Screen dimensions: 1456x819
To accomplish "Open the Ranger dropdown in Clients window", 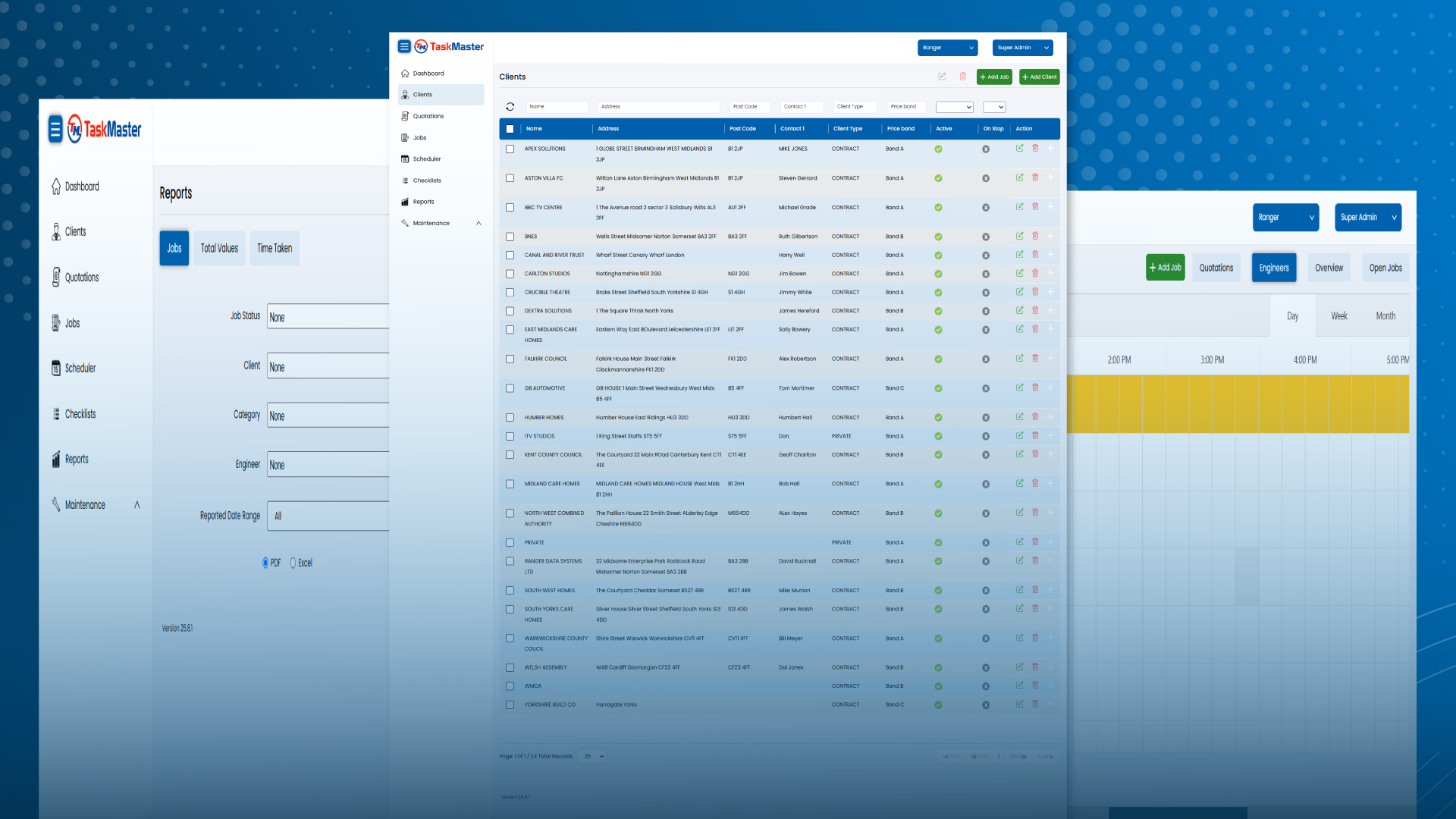I will point(947,48).
